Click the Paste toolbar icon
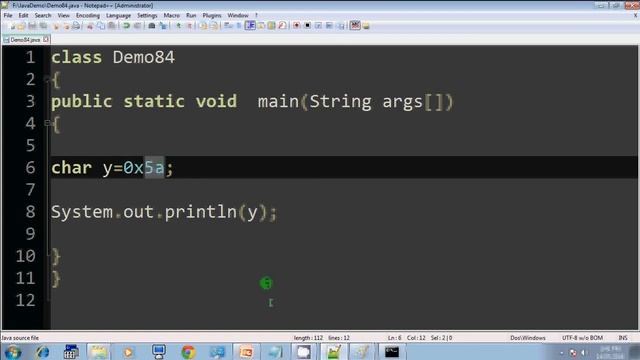This screenshot has height=360, width=640. click(111, 26)
